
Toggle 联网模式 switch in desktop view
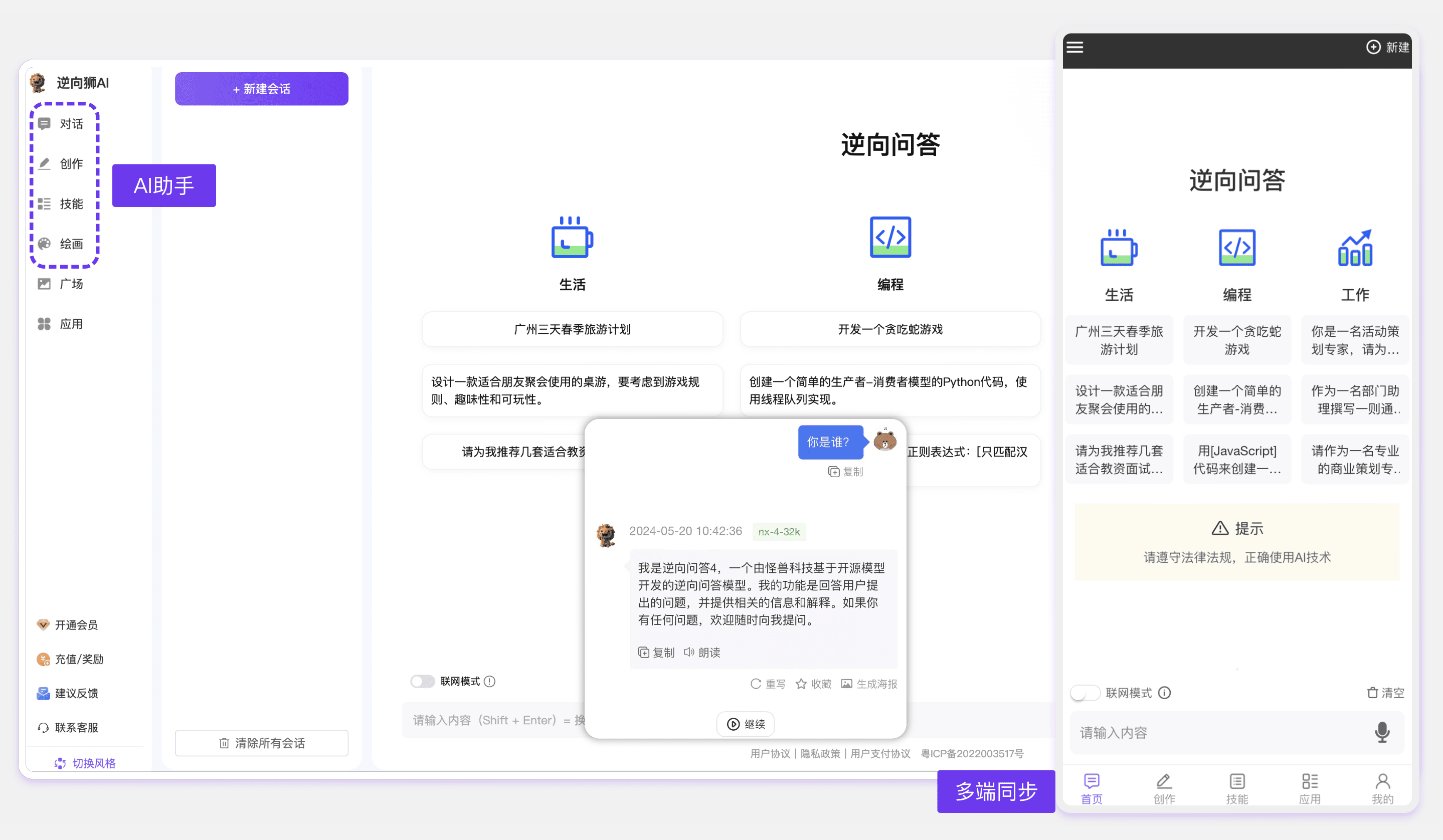[423, 681]
